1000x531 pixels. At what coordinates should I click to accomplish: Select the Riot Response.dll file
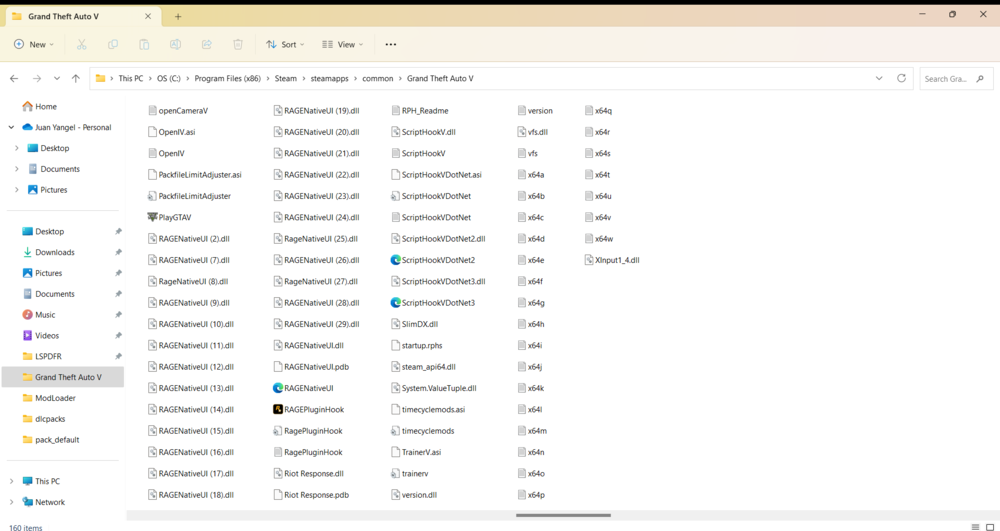point(309,474)
